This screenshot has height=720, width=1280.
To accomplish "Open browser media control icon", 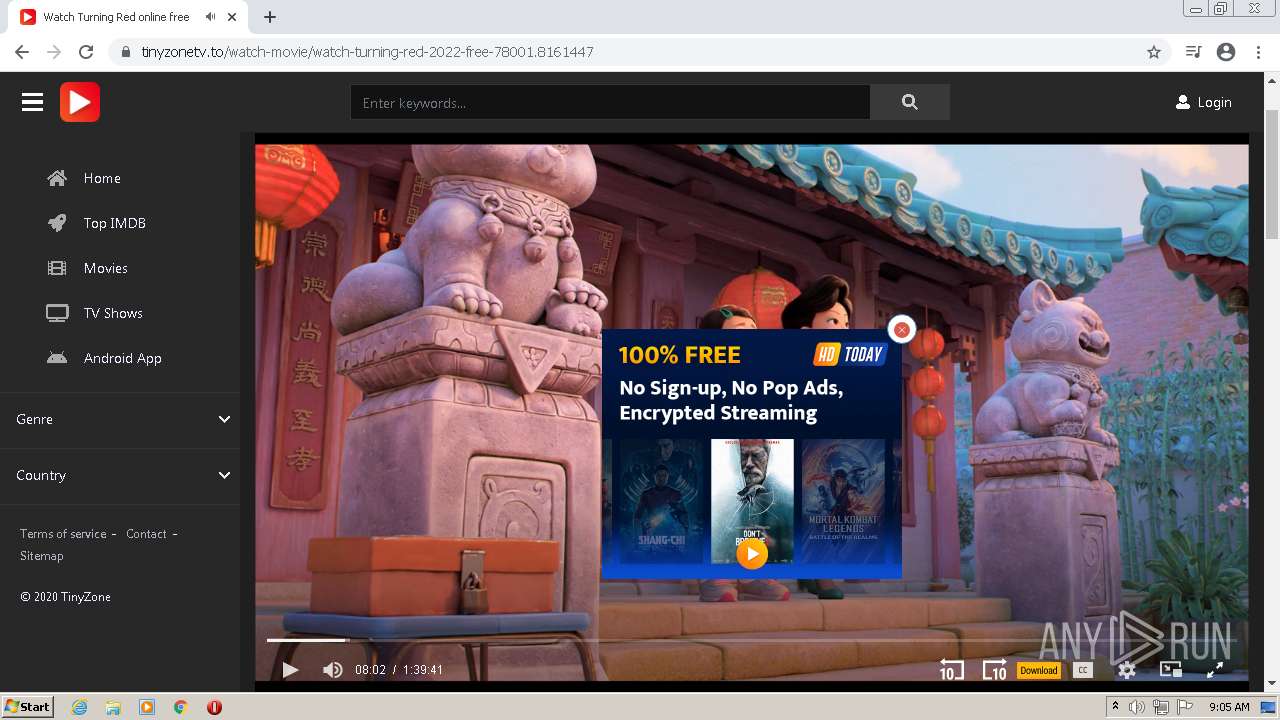I will [x=1193, y=52].
